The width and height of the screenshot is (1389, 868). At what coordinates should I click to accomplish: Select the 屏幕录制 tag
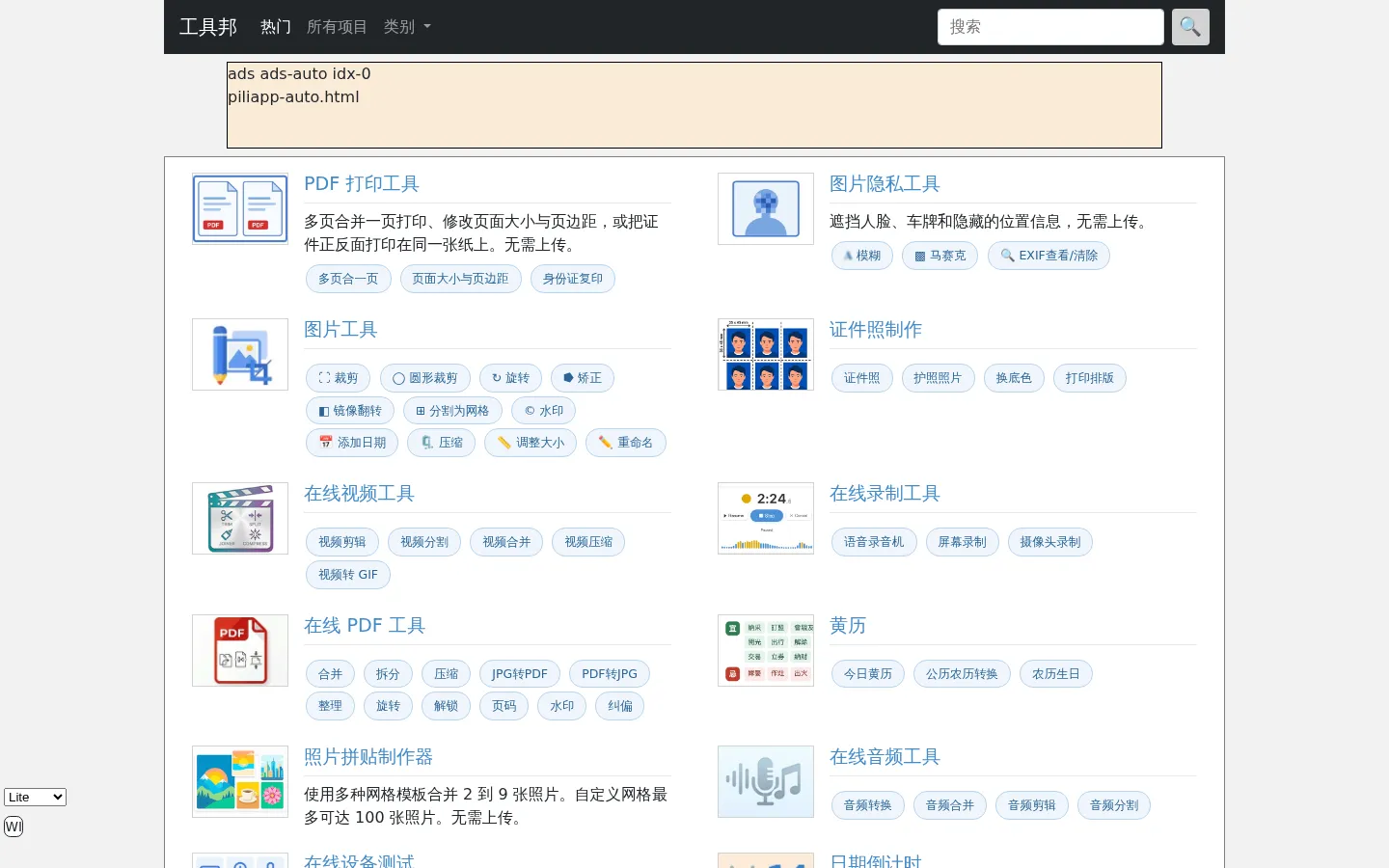pyautogui.click(x=963, y=542)
